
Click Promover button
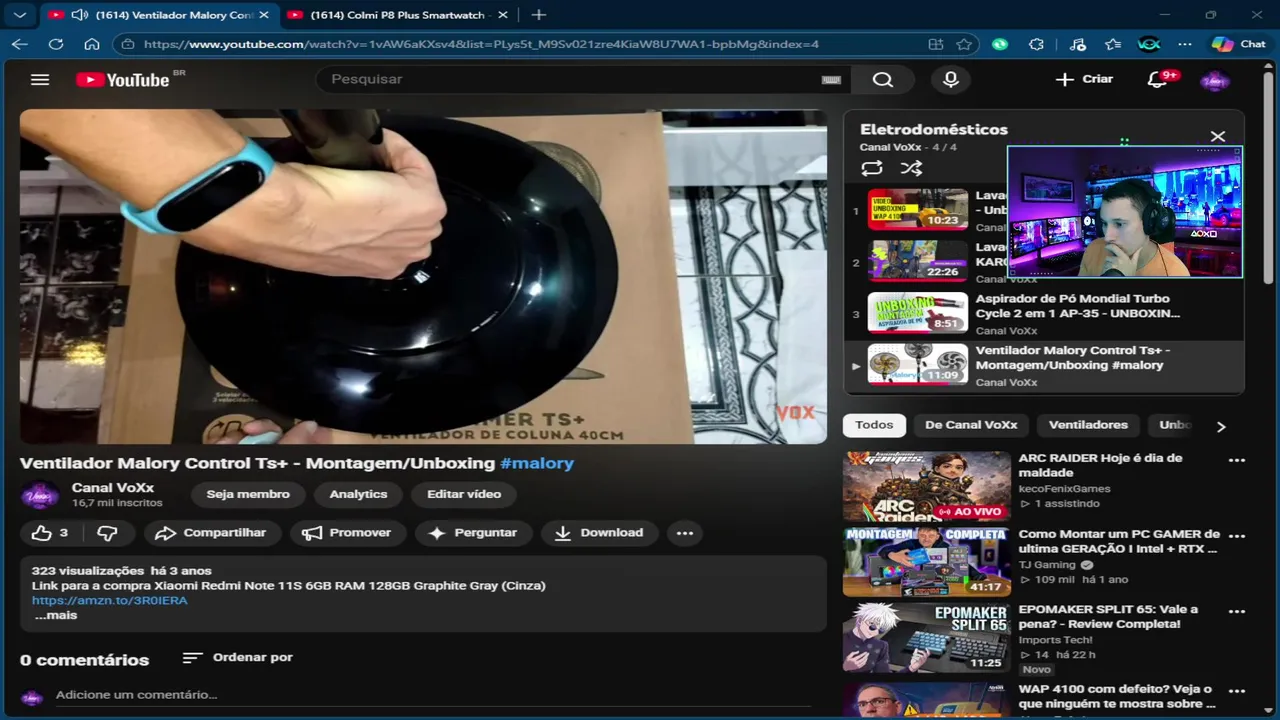pyautogui.click(x=347, y=533)
